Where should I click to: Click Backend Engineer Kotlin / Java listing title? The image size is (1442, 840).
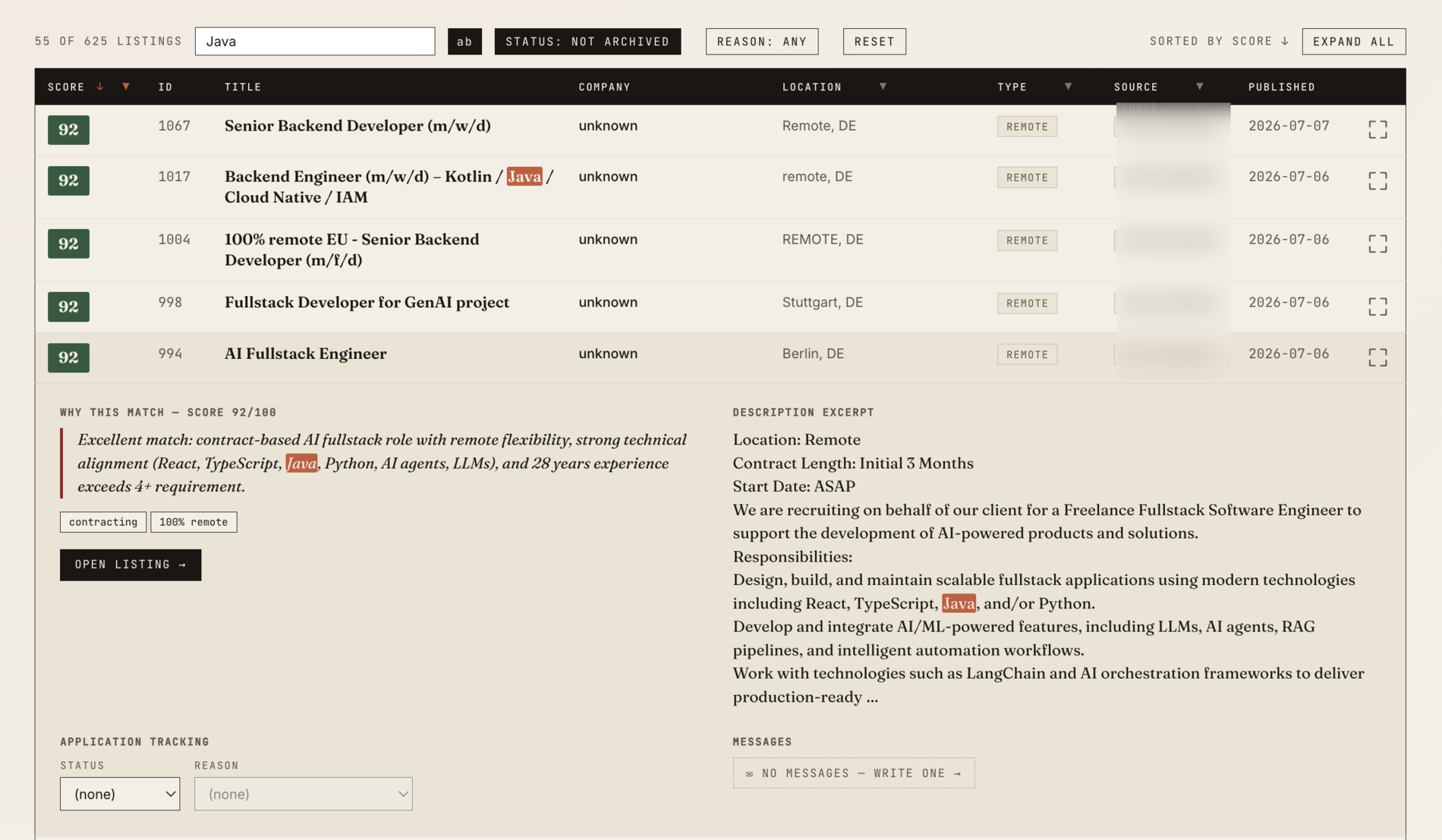tap(389, 187)
